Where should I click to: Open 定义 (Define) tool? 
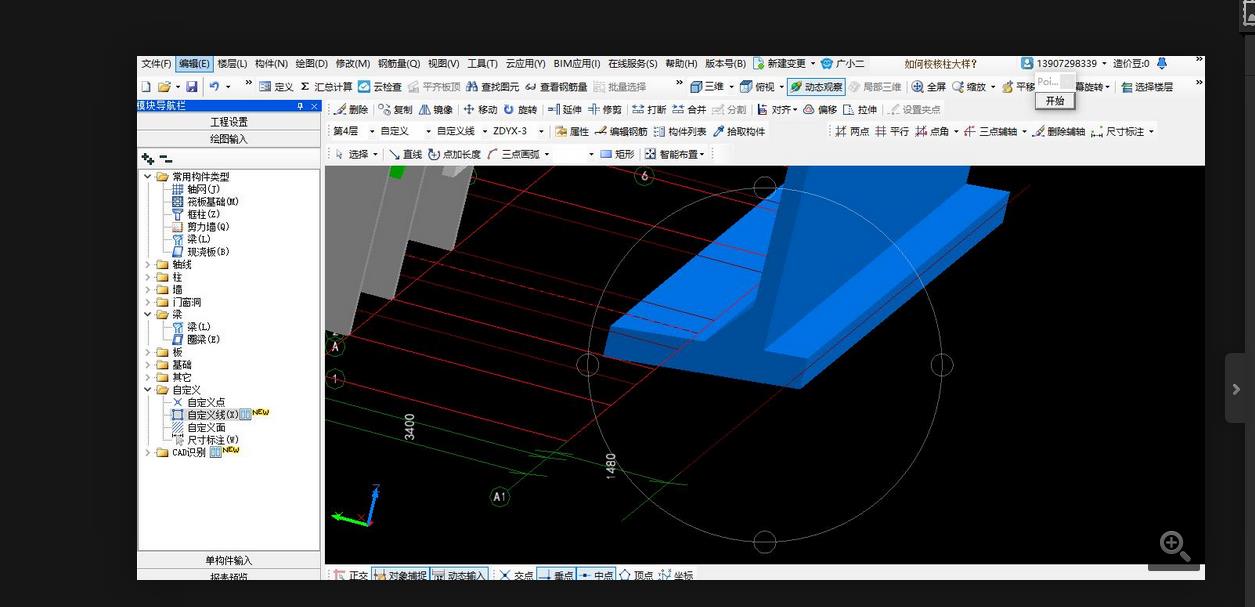point(276,87)
